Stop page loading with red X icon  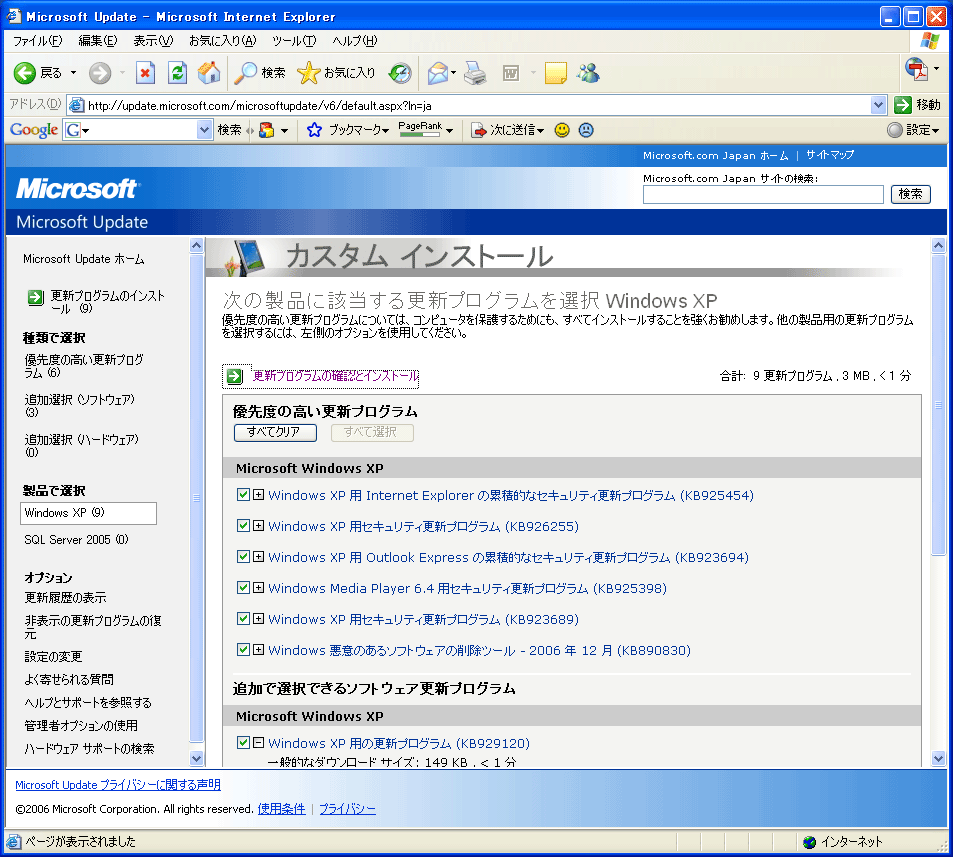tap(145, 73)
